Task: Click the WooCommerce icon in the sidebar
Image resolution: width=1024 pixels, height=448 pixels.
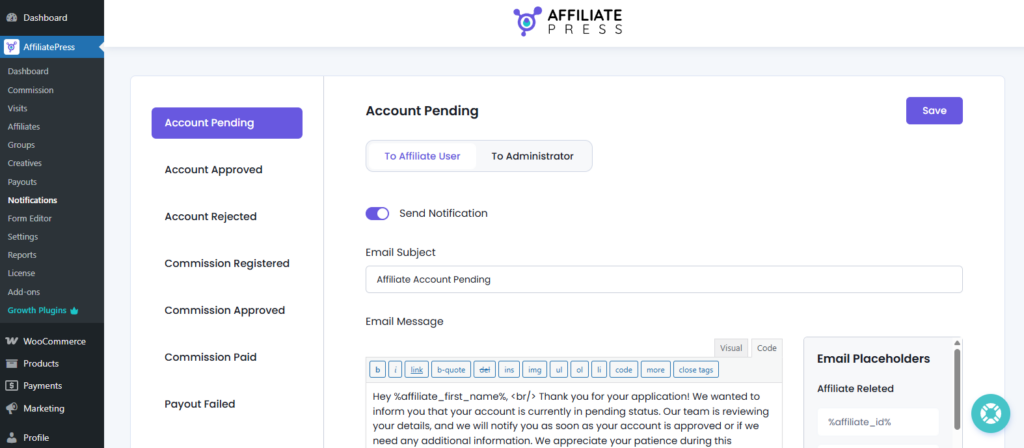Action: pos(12,341)
